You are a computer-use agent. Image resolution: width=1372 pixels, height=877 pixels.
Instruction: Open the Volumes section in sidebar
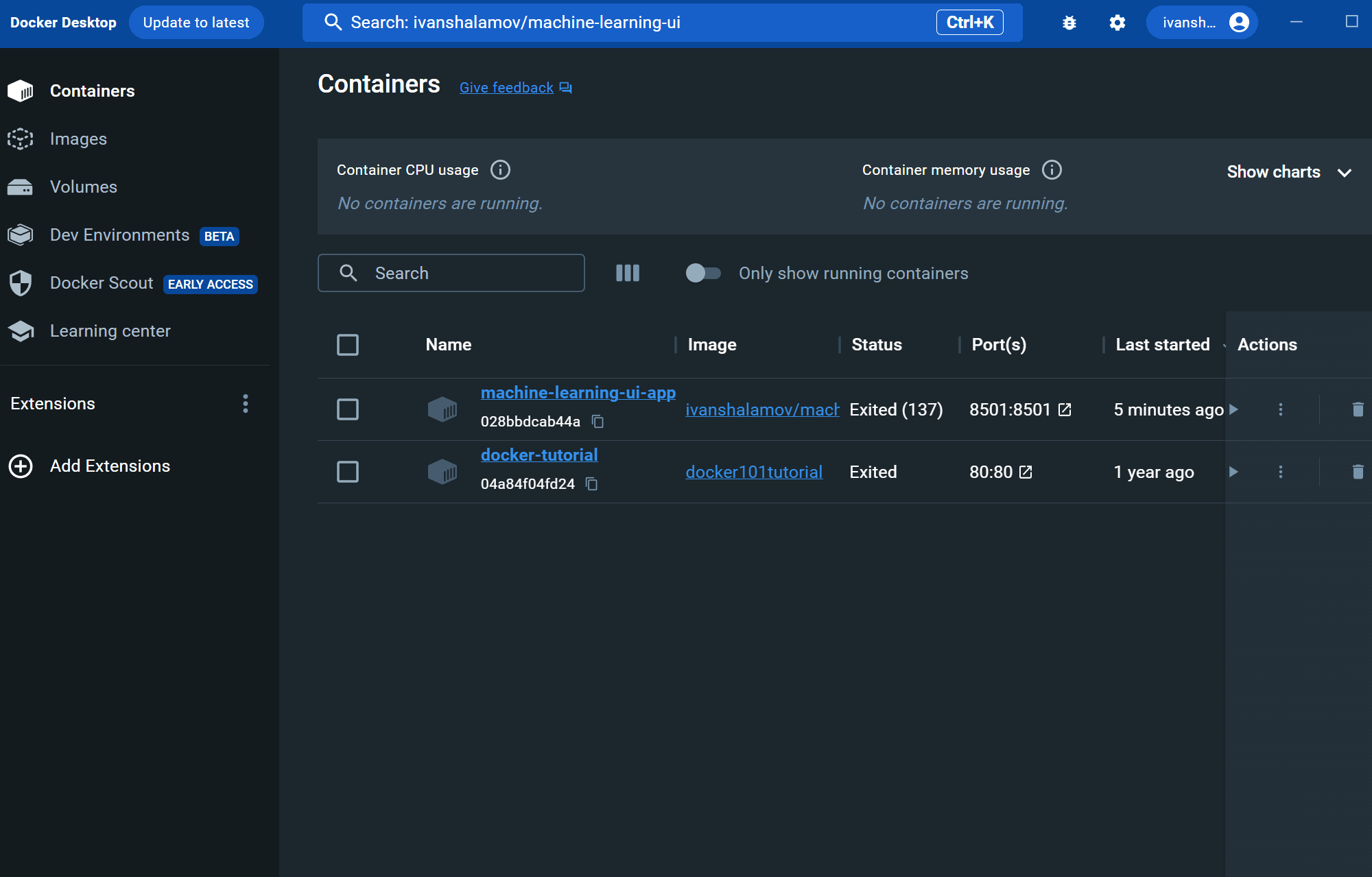click(83, 187)
